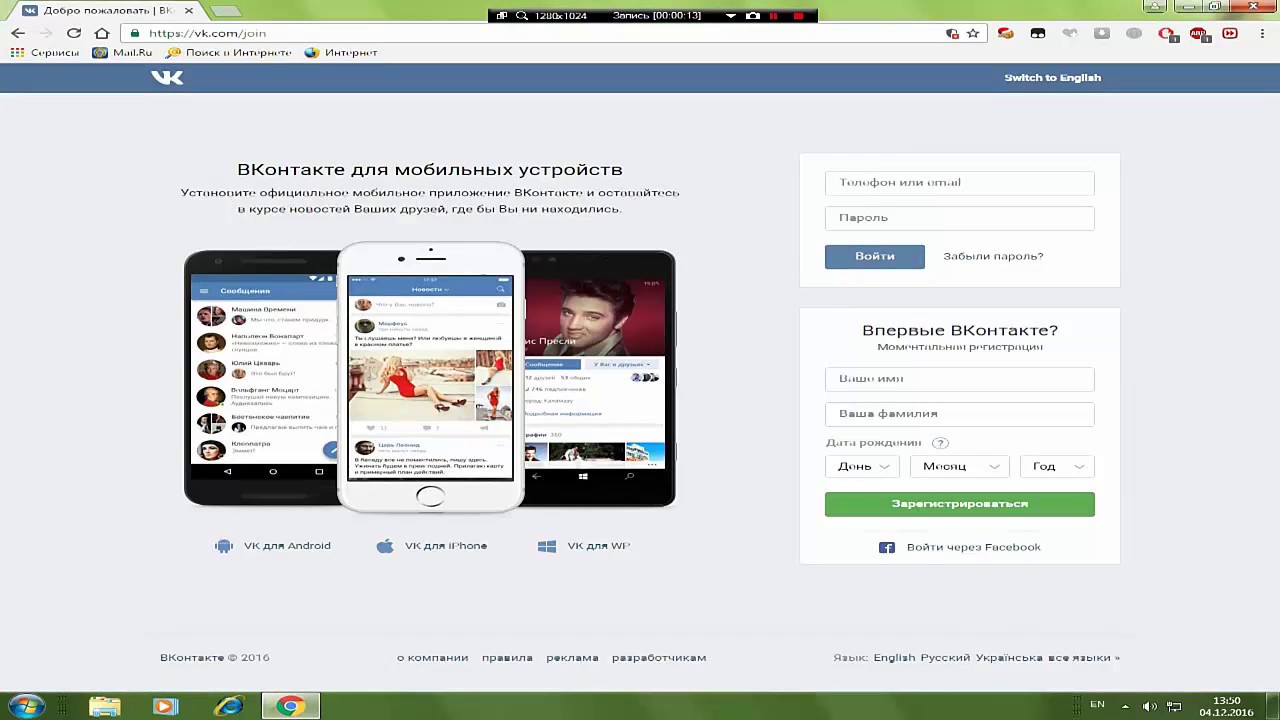Click the camera snapshot icon in recorder bar

coord(753,16)
